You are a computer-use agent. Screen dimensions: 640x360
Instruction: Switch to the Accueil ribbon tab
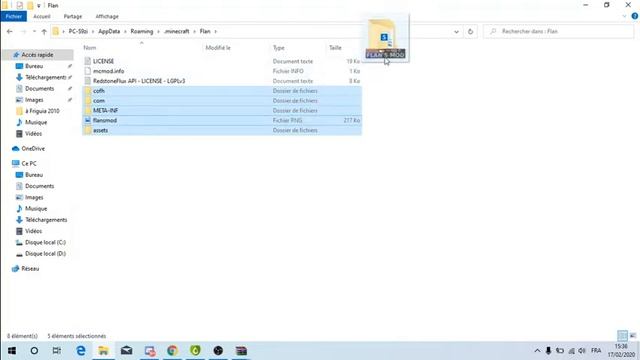coord(42,16)
